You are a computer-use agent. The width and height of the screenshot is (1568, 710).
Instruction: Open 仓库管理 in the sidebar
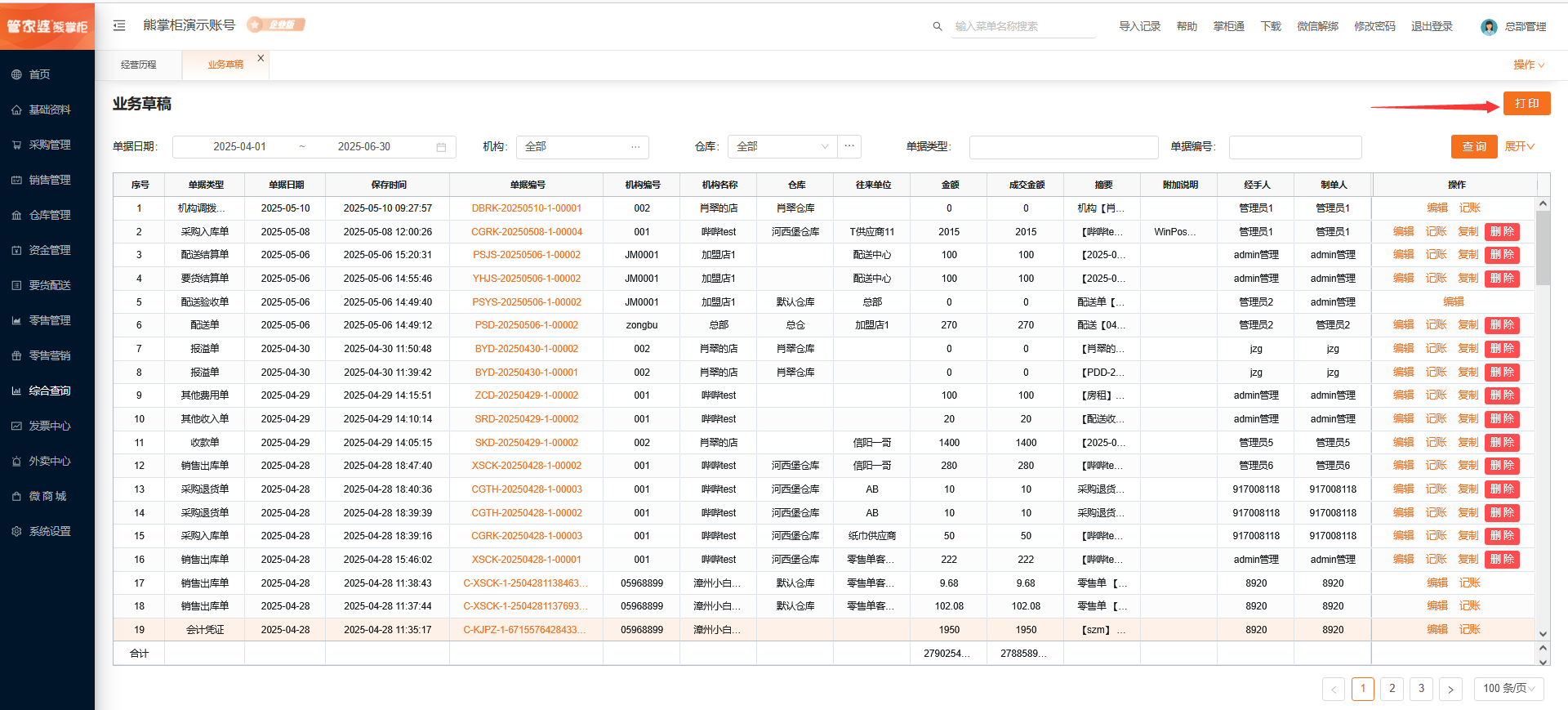tap(49, 215)
